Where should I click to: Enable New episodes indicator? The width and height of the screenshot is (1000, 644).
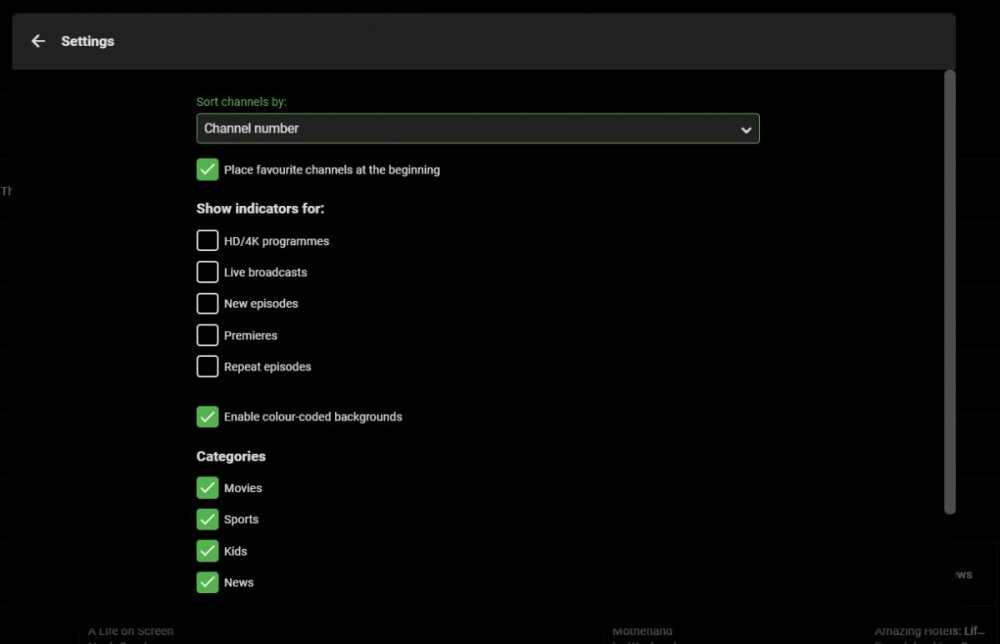(x=207, y=303)
